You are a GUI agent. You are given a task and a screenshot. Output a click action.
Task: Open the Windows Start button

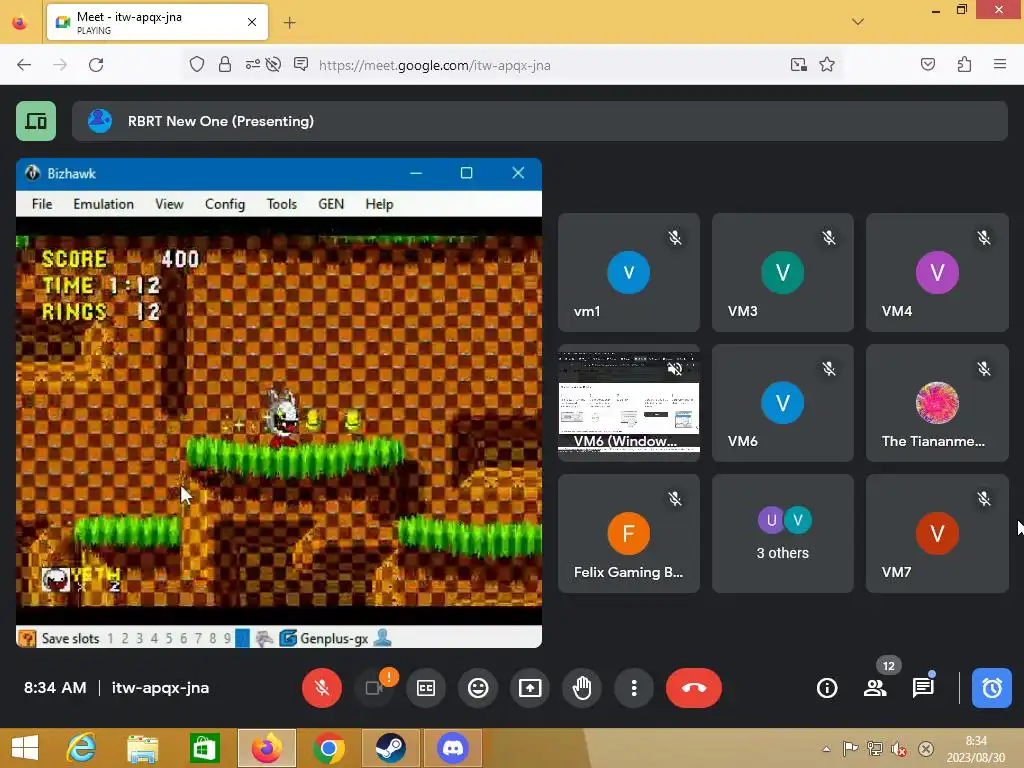pos(25,748)
